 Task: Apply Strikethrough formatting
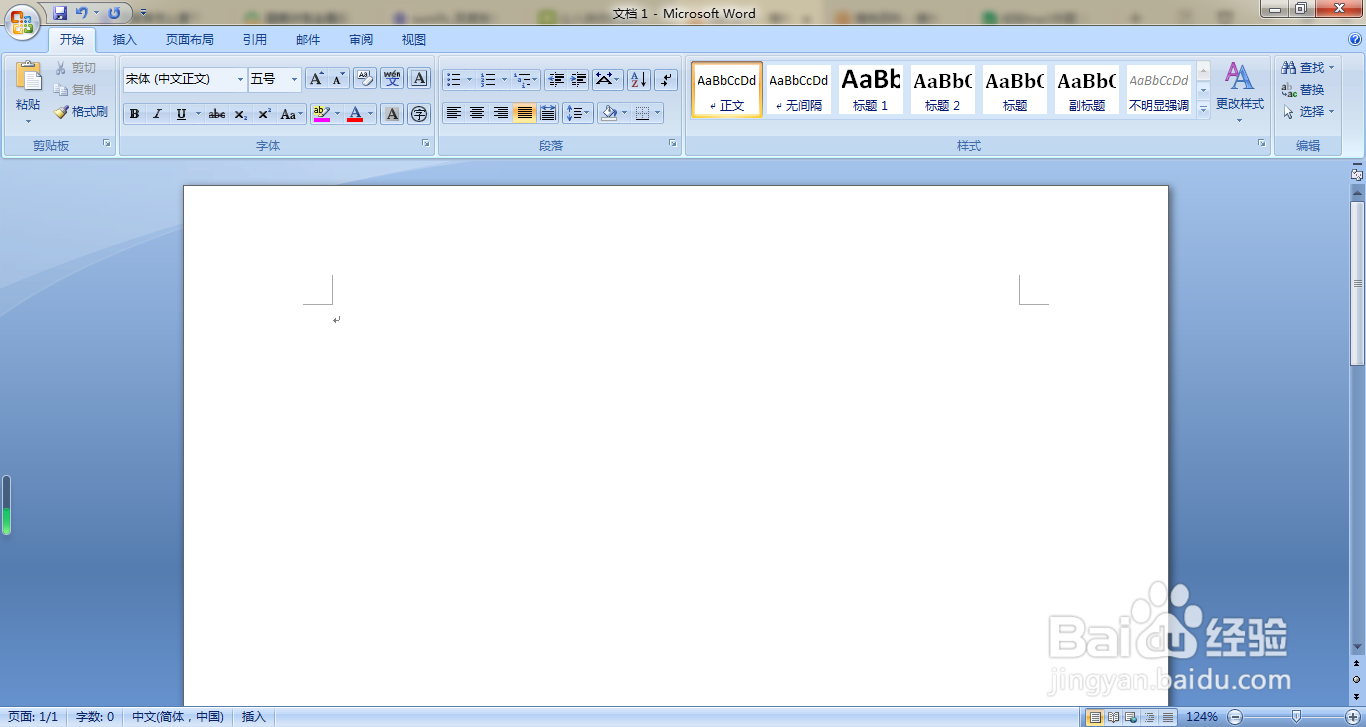point(217,114)
